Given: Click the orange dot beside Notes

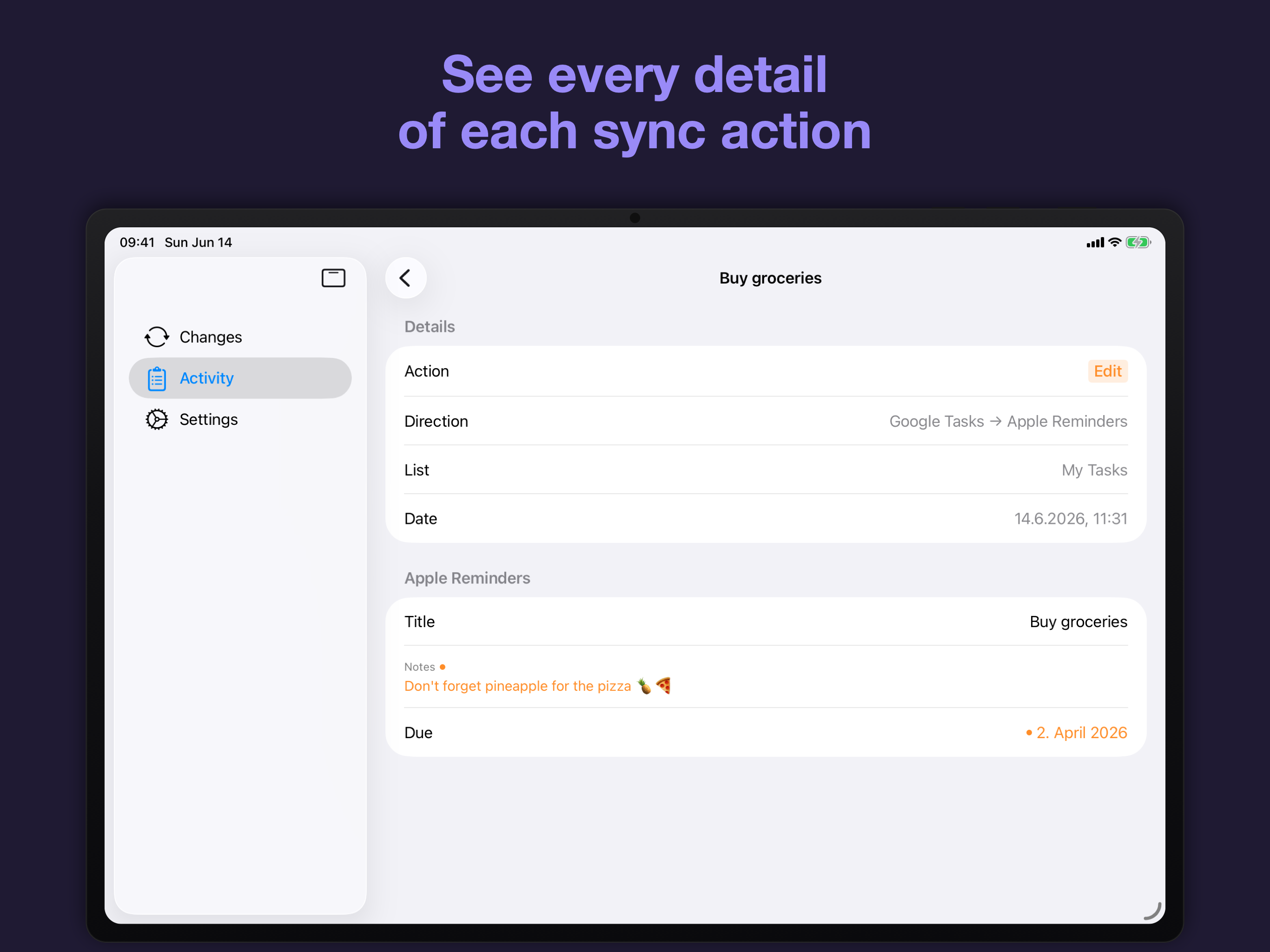Looking at the screenshot, I should (443, 667).
